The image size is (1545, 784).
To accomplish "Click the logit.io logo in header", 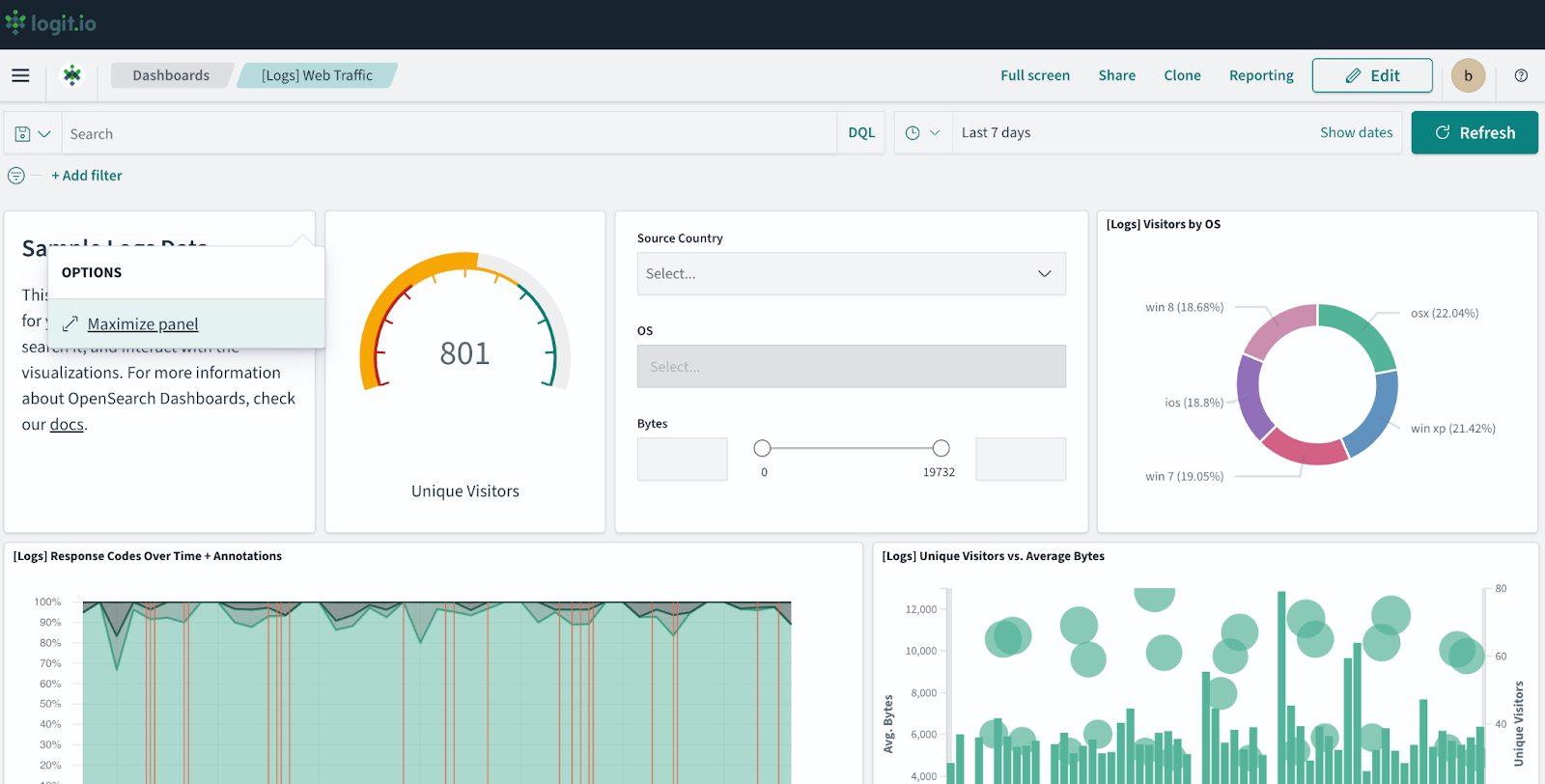I will pos(50,23).
